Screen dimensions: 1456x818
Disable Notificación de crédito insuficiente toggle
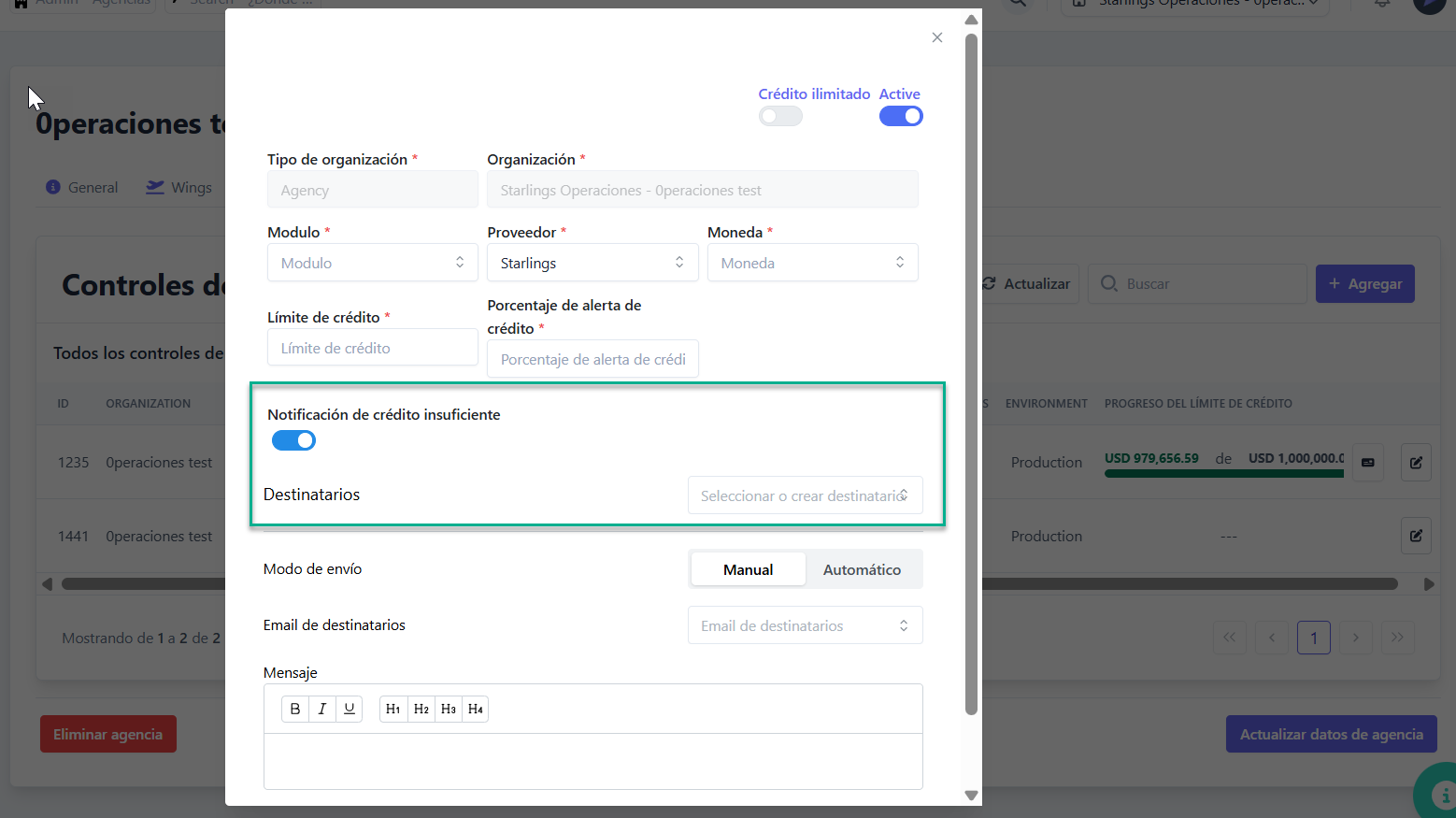point(293,440)
